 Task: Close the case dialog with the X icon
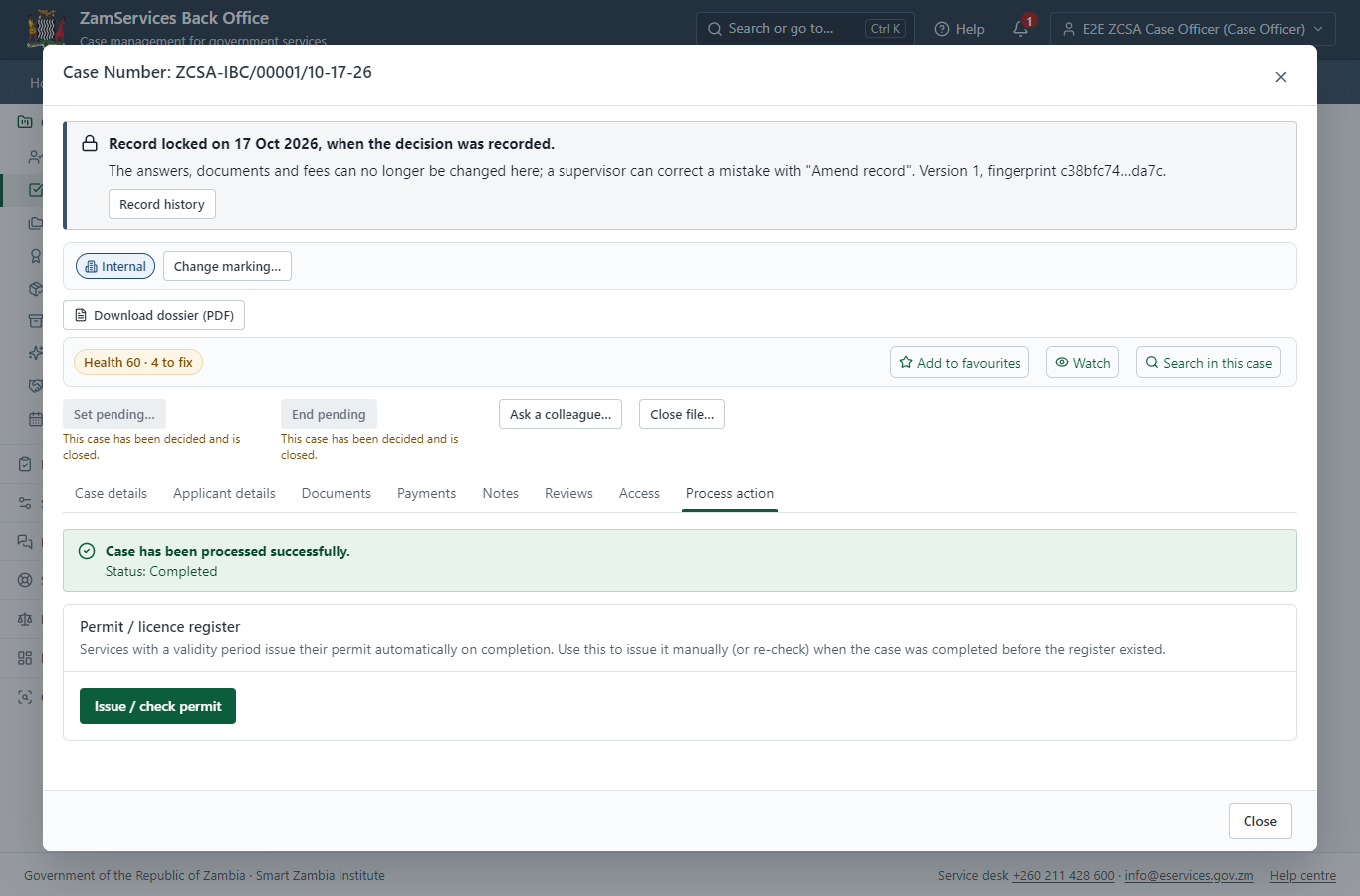[1281, 77]
